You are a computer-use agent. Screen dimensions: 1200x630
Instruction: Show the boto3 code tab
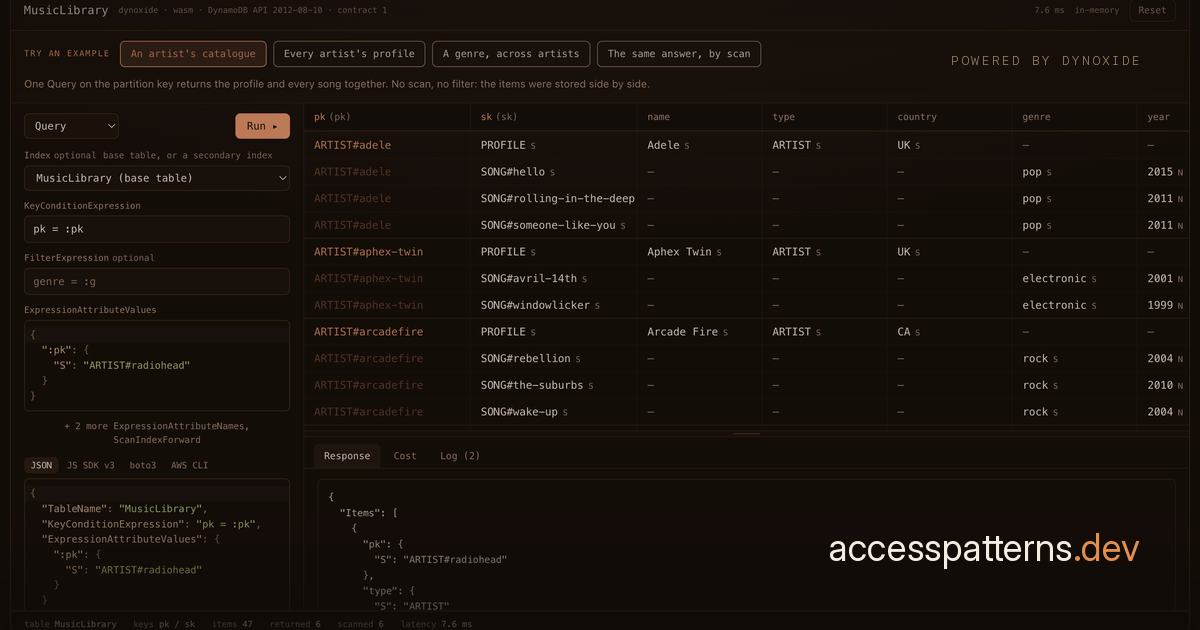(143, 465)
